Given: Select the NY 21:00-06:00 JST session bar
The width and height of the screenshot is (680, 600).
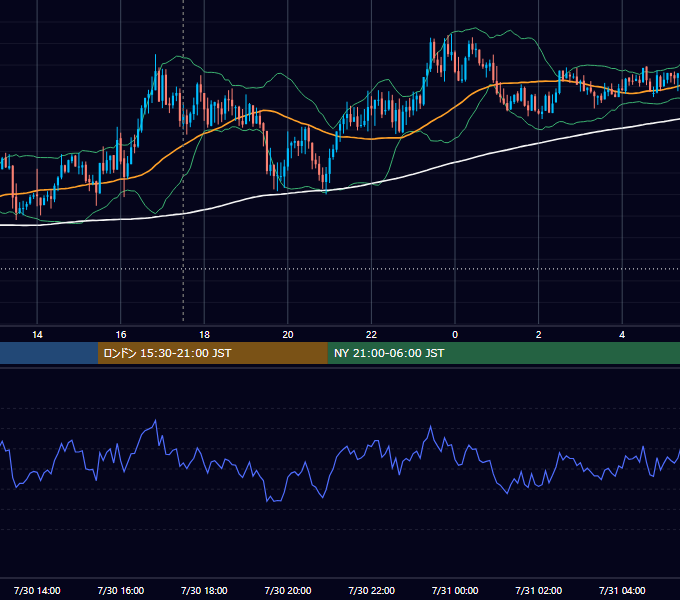Looking at the screenshot, I should (x=503, y=353).
